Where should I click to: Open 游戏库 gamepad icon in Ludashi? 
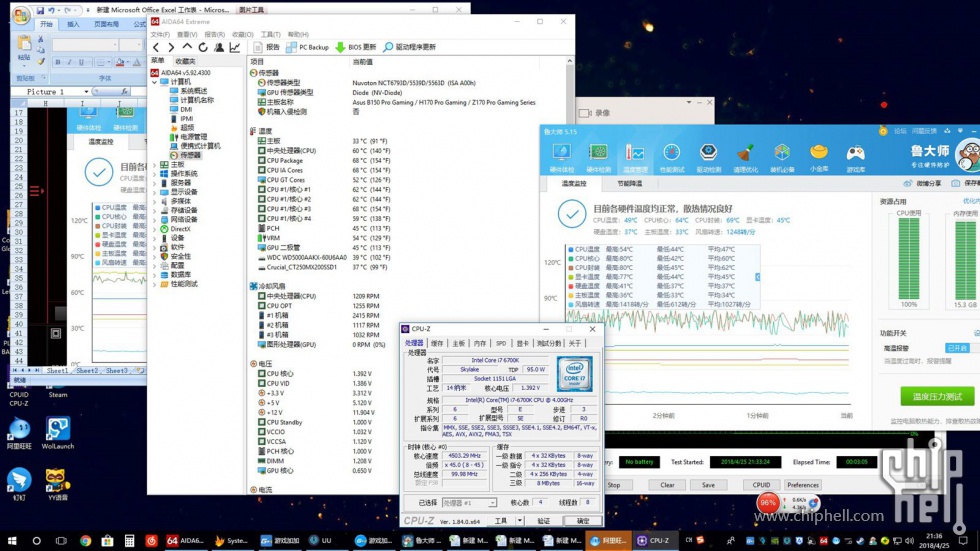pos(856,158)
